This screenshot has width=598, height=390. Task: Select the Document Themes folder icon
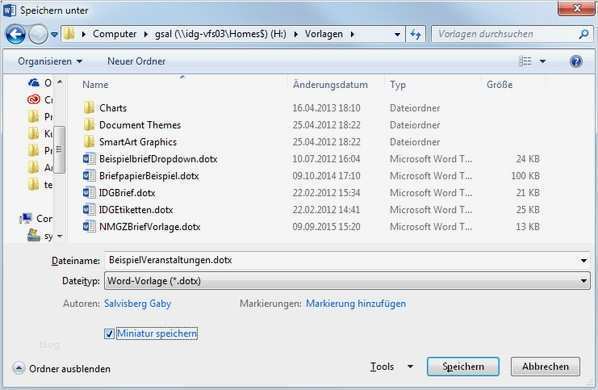coord(89,125)
